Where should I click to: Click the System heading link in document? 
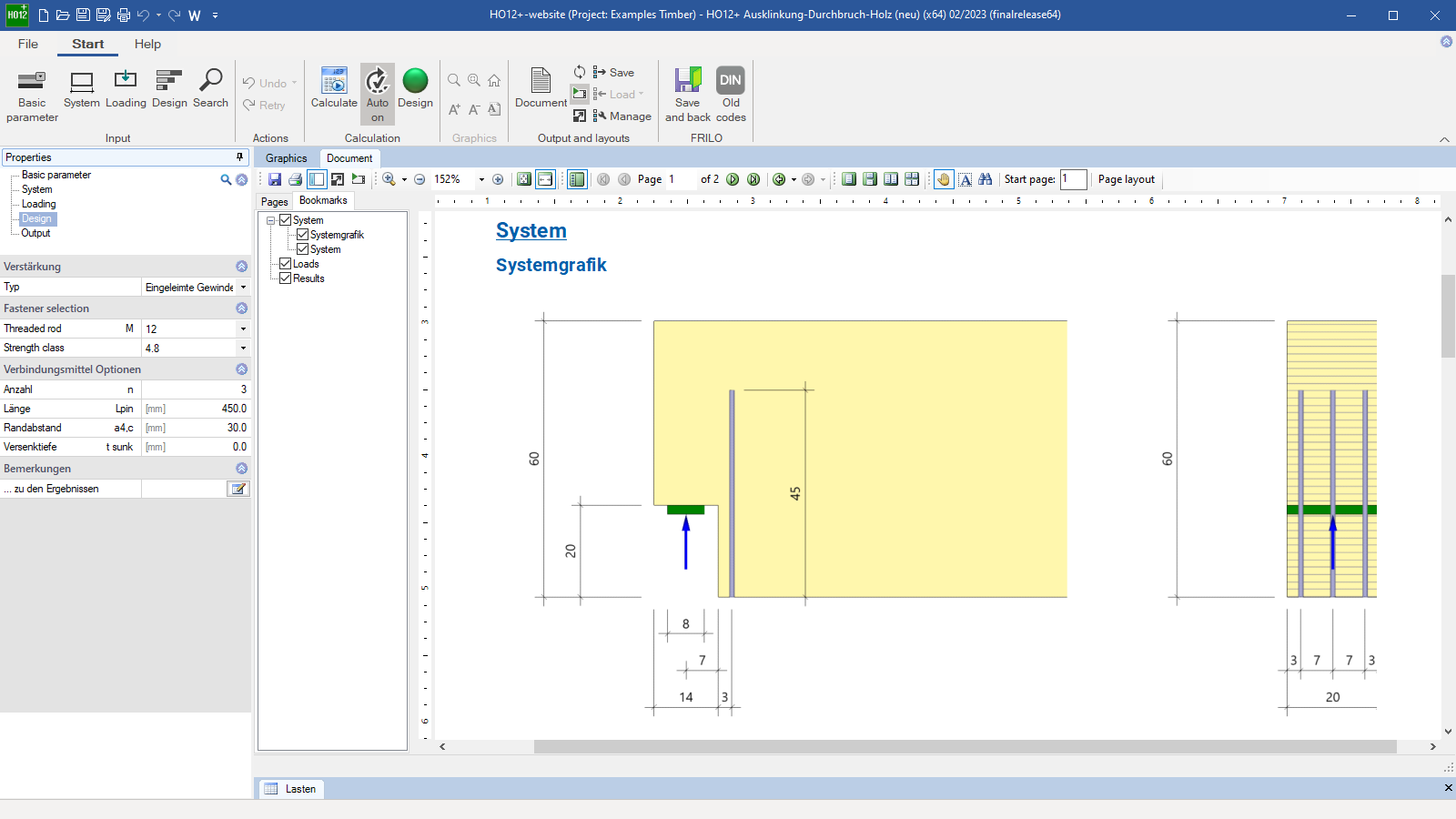point(531,231)
